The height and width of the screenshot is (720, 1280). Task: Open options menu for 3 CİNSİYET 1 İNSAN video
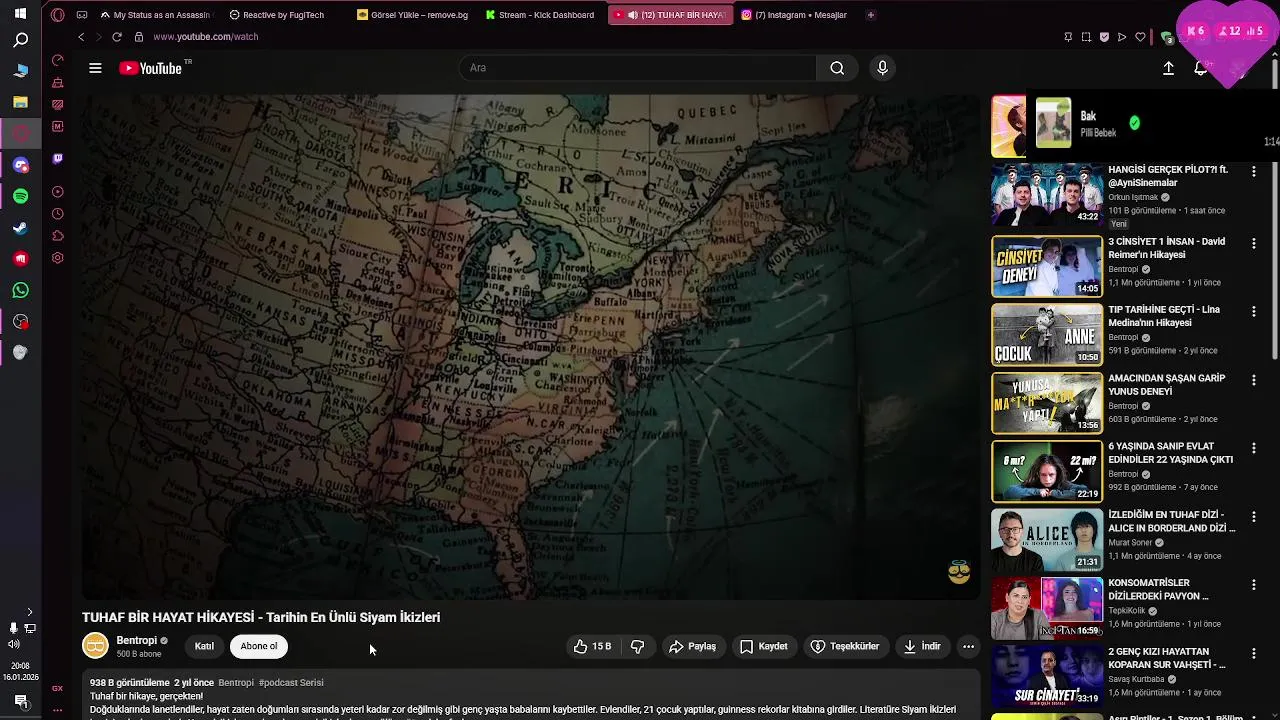click(x=1253, y=243)
